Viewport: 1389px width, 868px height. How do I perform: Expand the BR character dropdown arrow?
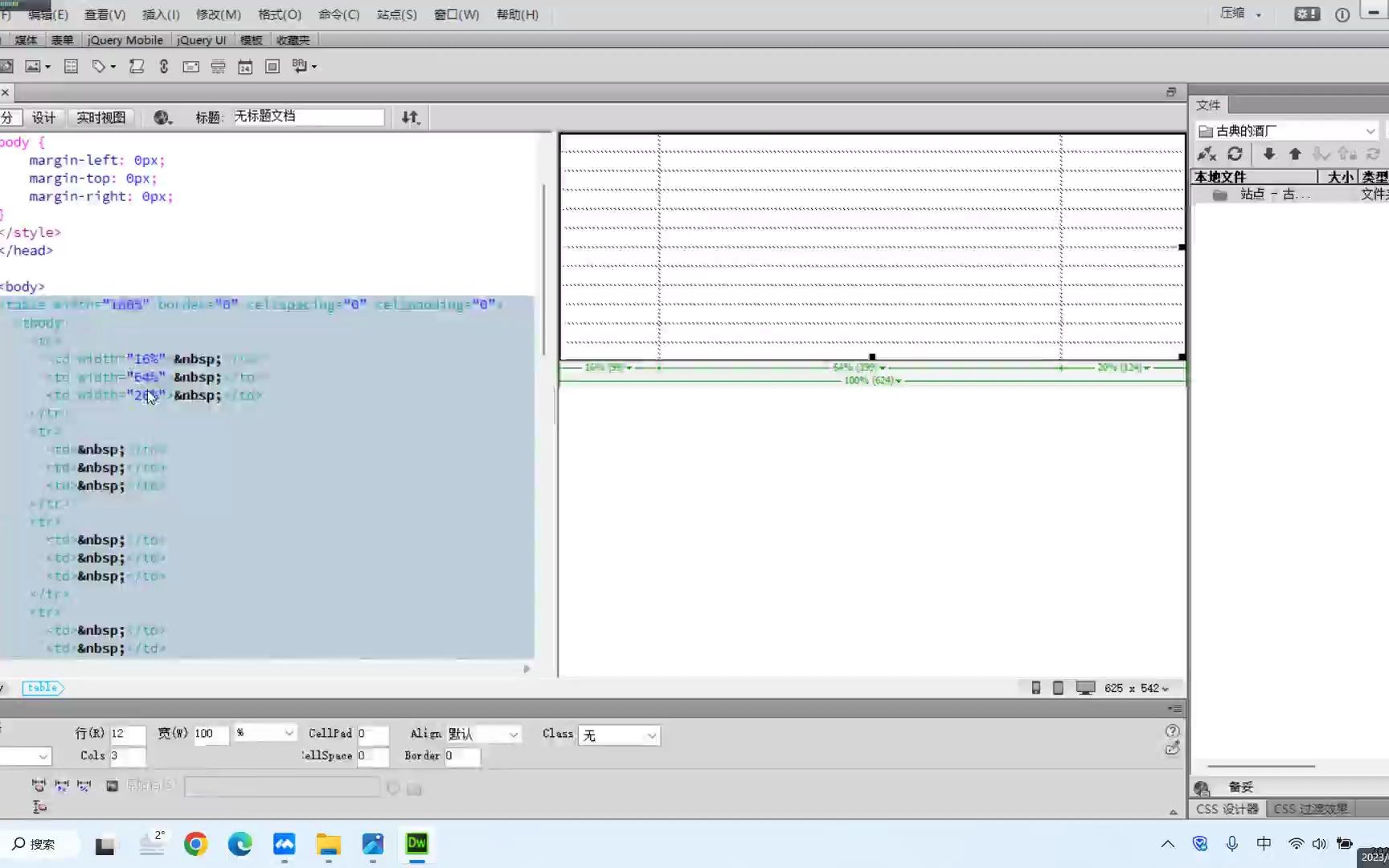coord(314,67)
